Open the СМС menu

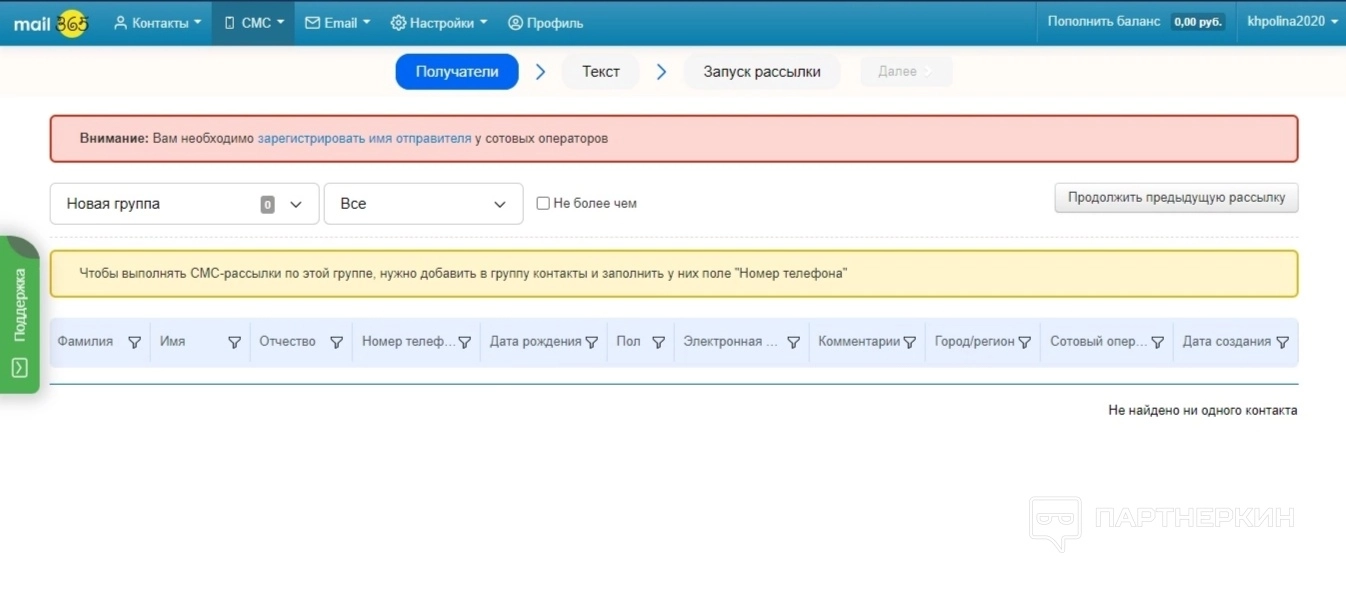(253, 22)
